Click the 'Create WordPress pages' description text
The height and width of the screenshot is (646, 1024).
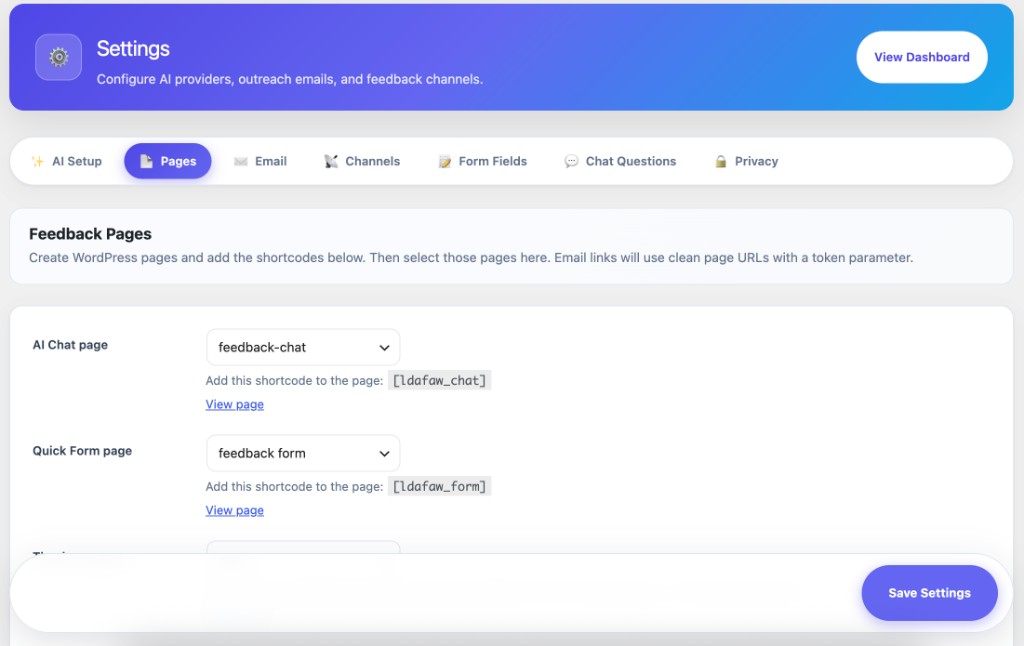pos(471,257)
